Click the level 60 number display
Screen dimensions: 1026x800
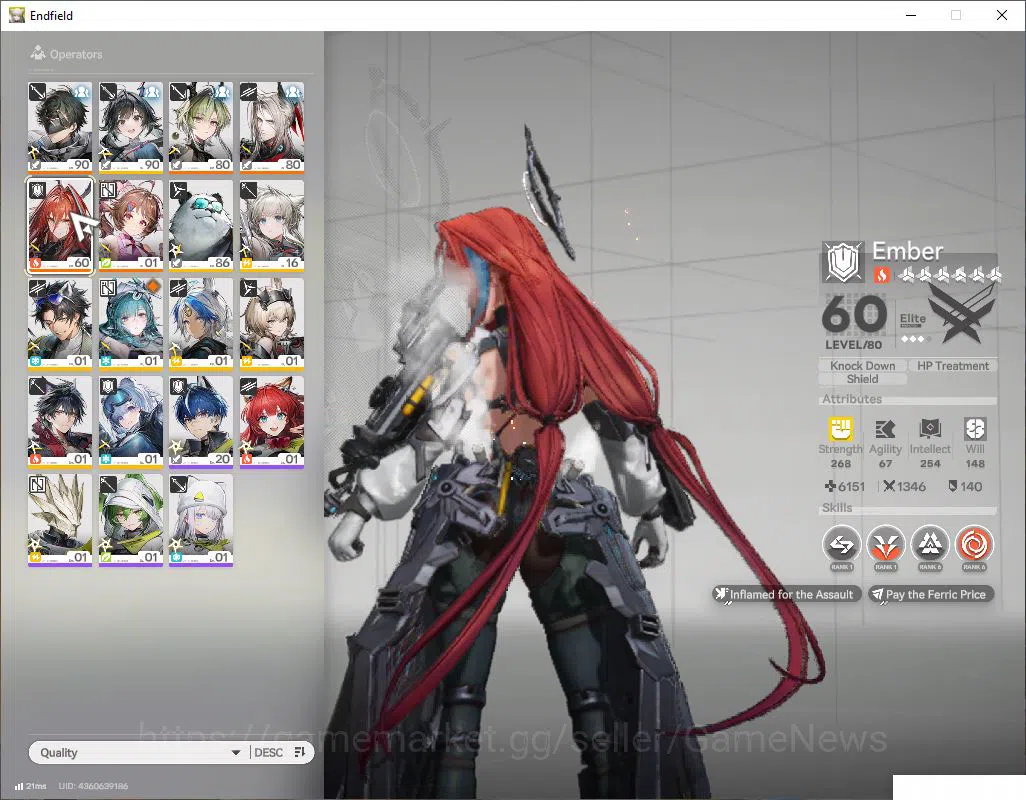tap(854, 315)
